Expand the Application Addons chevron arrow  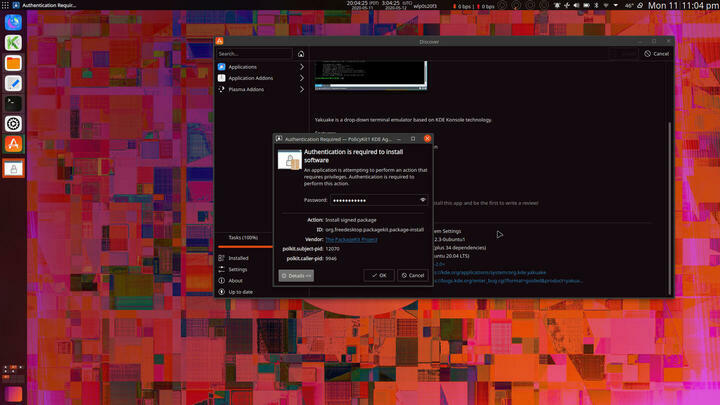(x=302, y=78)
